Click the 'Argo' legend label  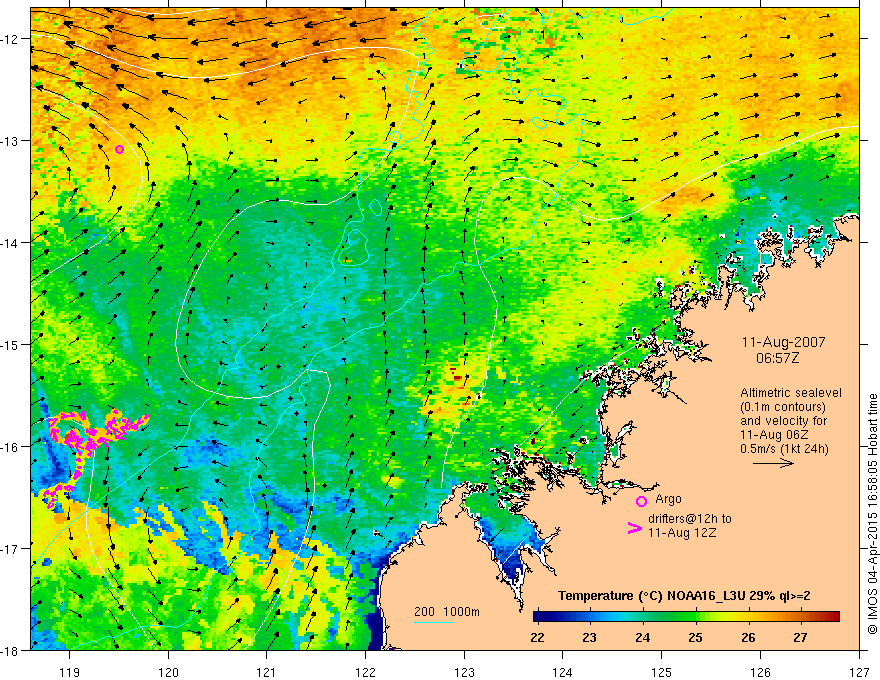point(668,499)
